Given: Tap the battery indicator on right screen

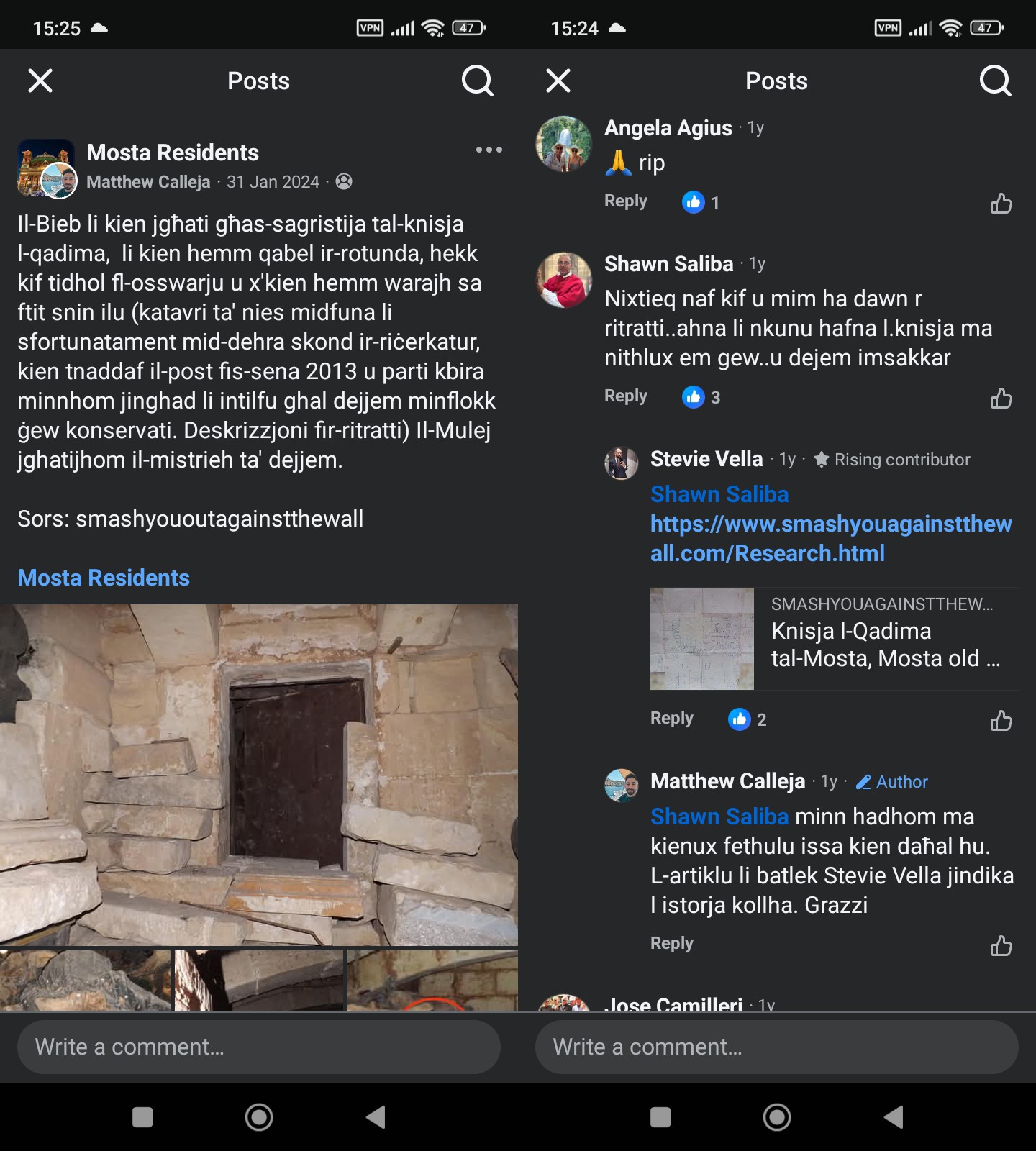Looking at the screenshot, I should [x=986, y=28].
